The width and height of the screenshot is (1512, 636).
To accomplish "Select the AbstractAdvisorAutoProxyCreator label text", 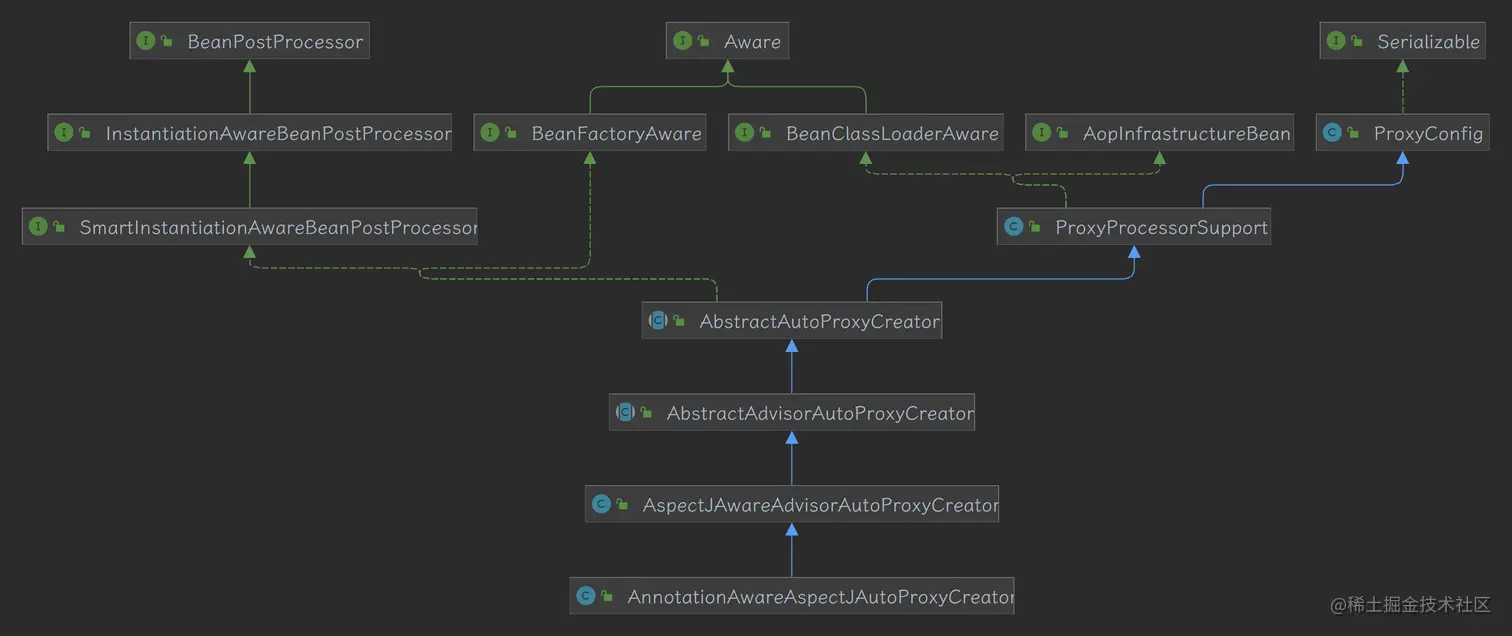I will [x=820, y=413].
